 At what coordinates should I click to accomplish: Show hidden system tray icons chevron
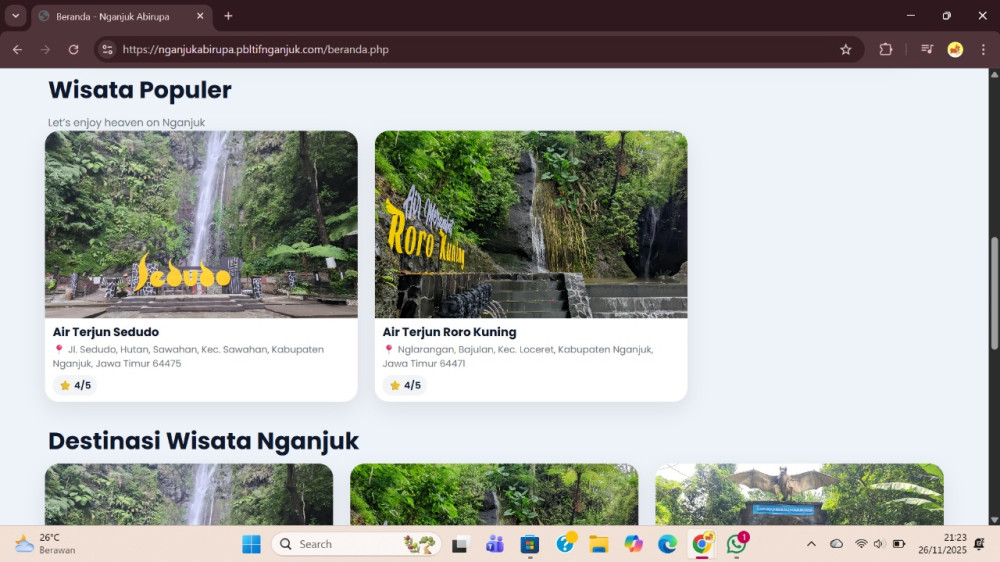click(811, 544)
